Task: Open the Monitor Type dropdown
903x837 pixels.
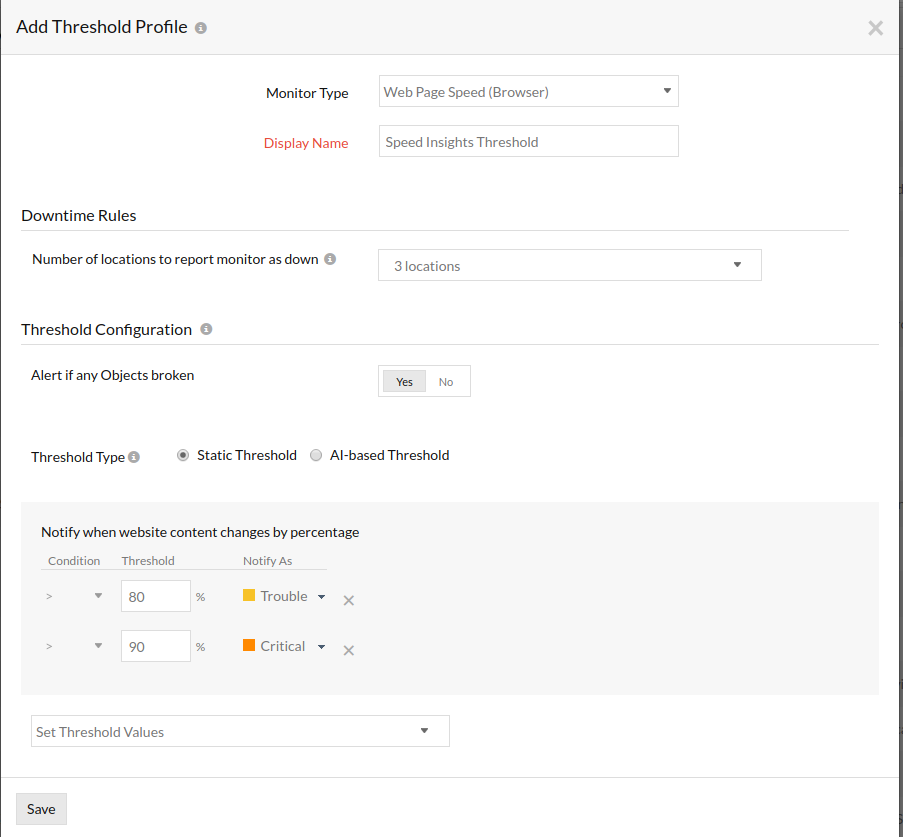Action: click(x=528, y=92)
